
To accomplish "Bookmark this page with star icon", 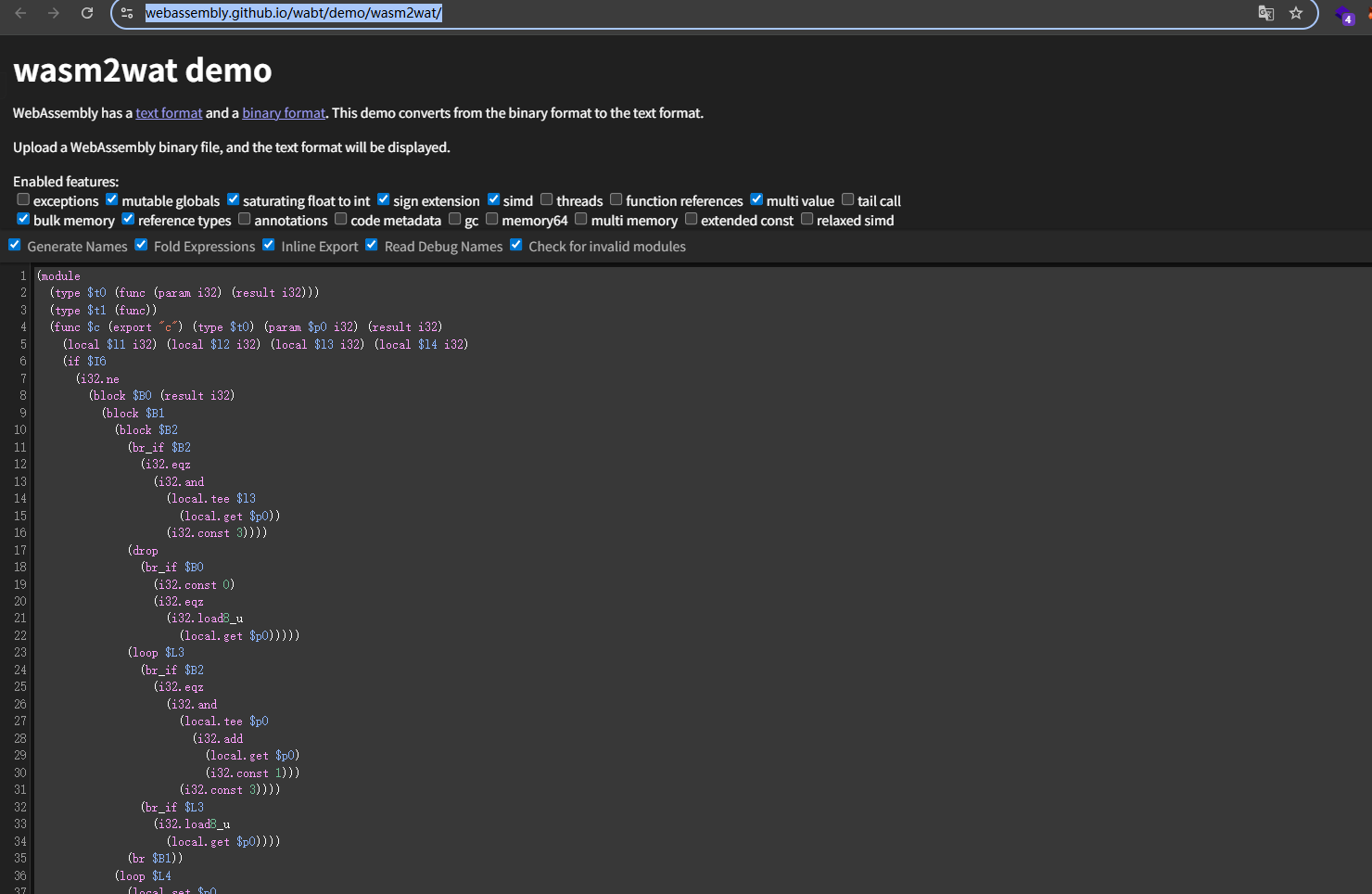I will pyautogui.click(x=1296, y=13).
